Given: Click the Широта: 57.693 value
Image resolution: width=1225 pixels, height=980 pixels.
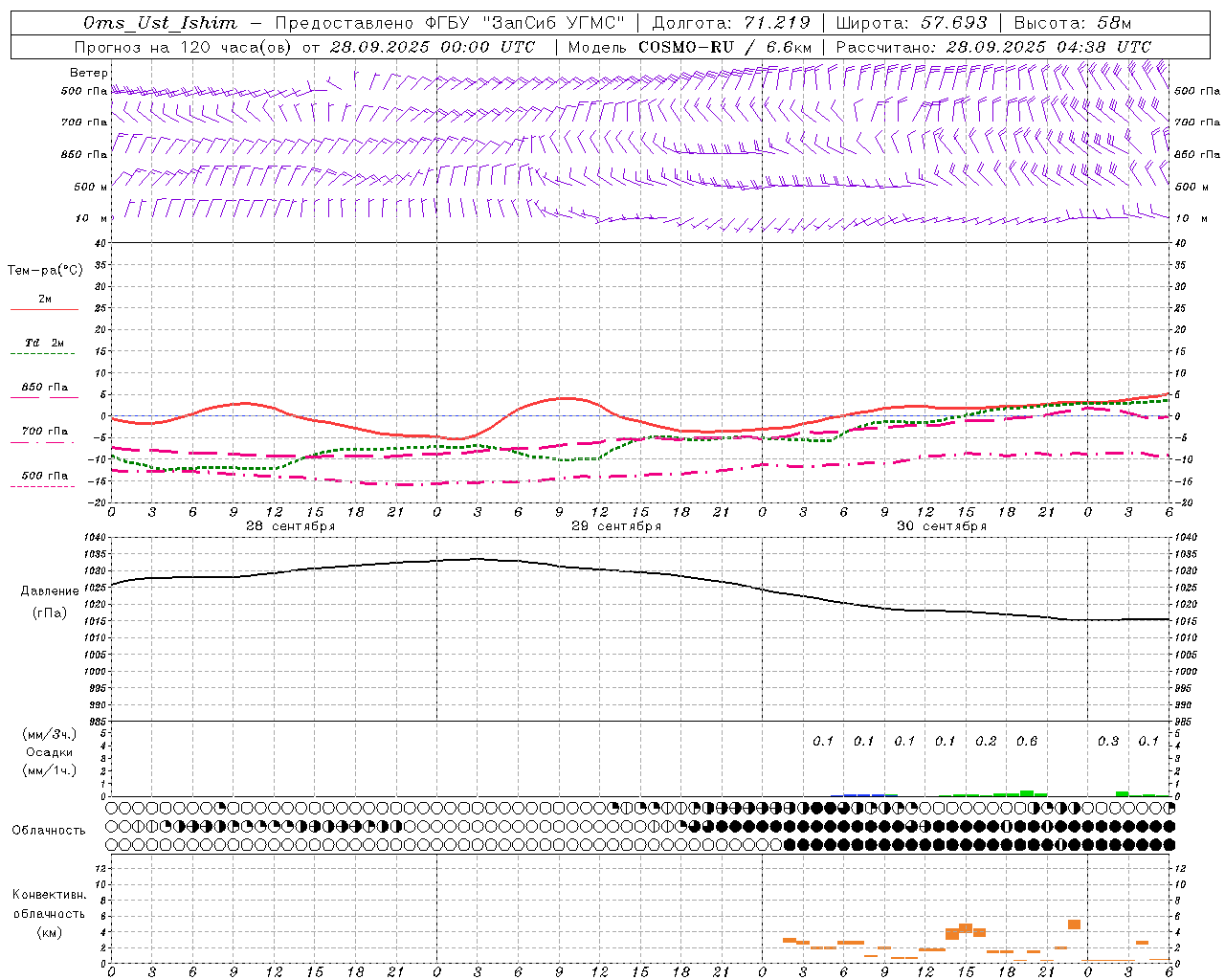Looking at the screenshot, I should [x=911, y=23].
